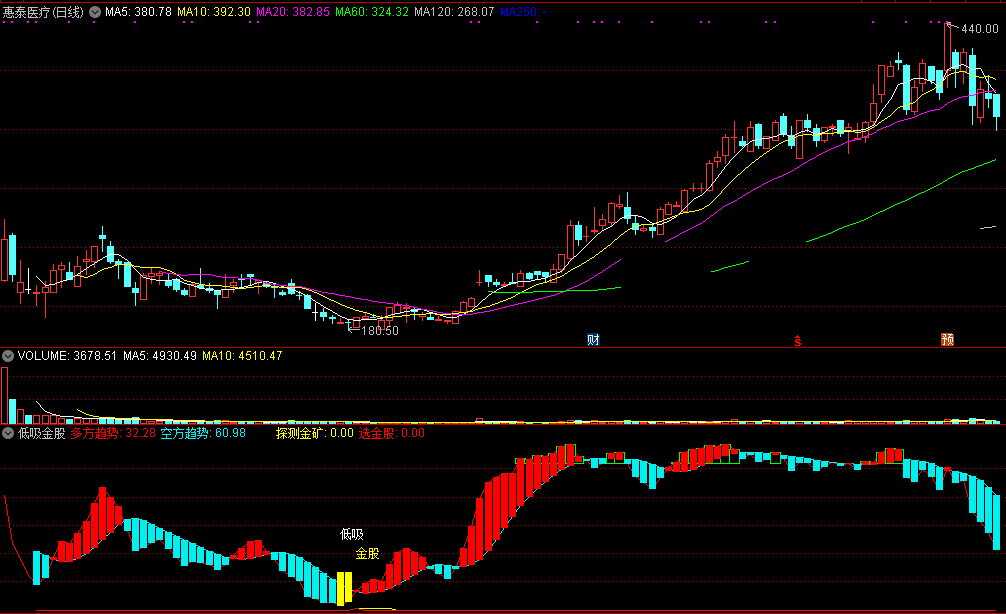Click the 探测金矿: 0.00 value
Screen dimensions: 1006x614
click(x=314, y=433)
